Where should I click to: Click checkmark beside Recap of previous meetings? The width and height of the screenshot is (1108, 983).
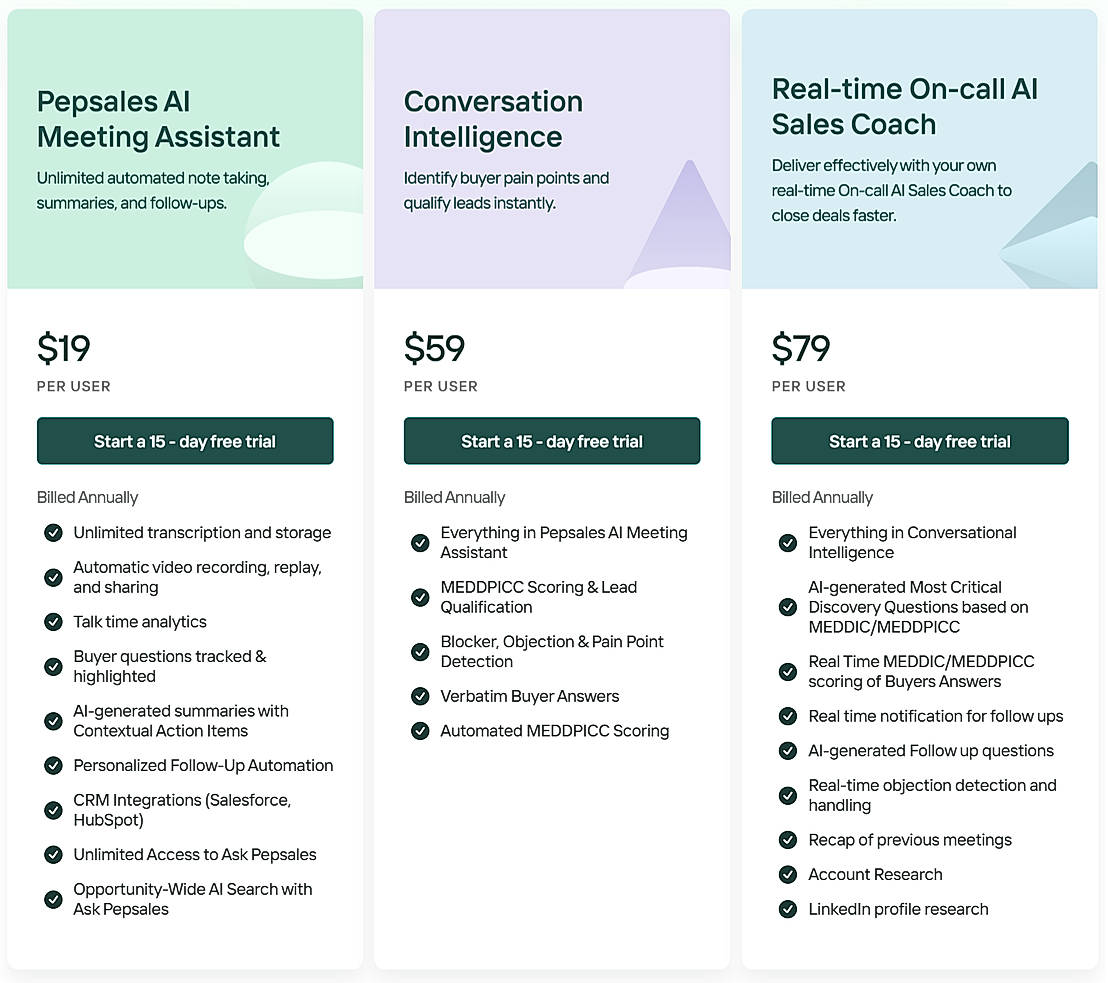pos(788,840)
